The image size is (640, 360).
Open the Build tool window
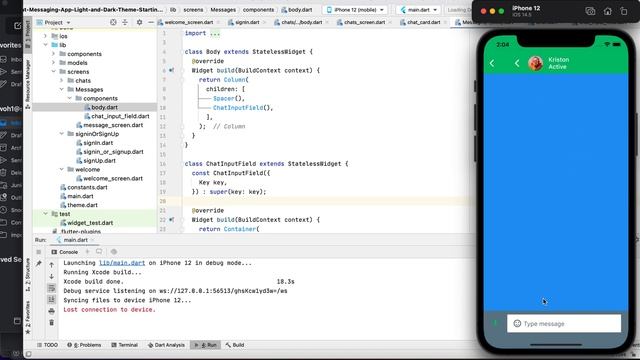(x=235, y=345)
